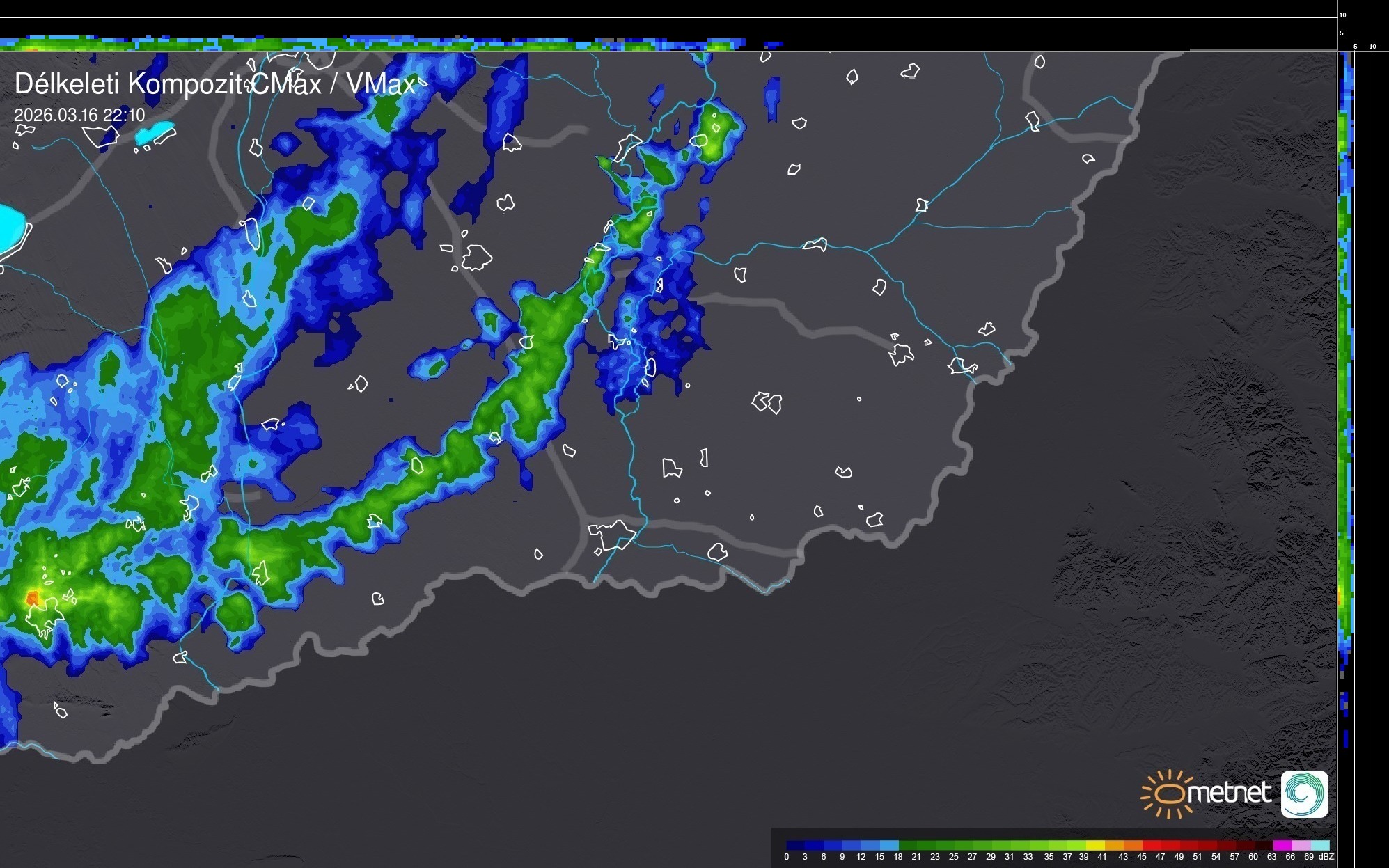Select the magenta 63 dBZ legend swatch
Image resolution: width=1389 pixels, height=868 pixels.
click(1281, 846)
